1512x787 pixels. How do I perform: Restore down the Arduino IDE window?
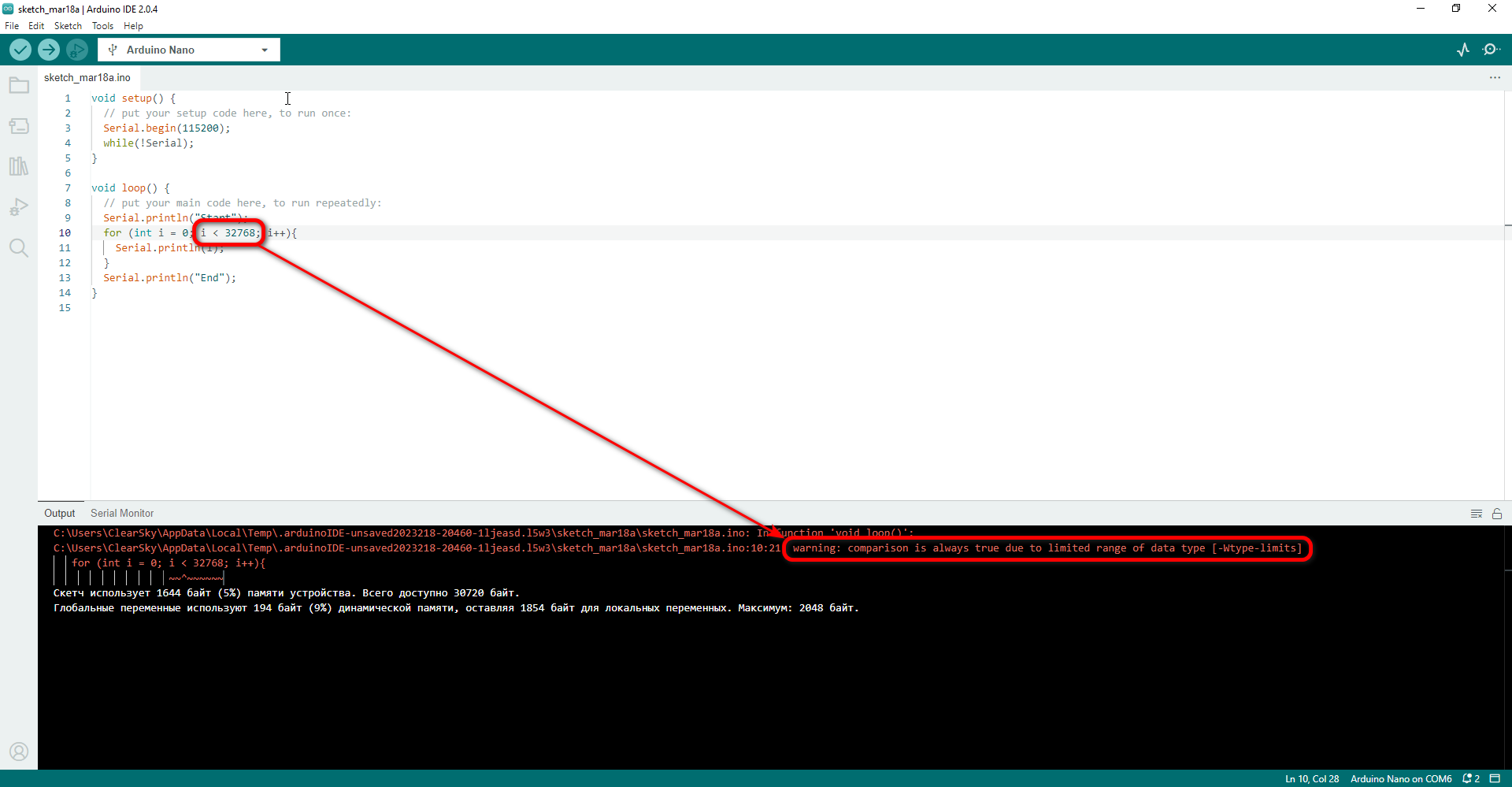point(1456,9)
